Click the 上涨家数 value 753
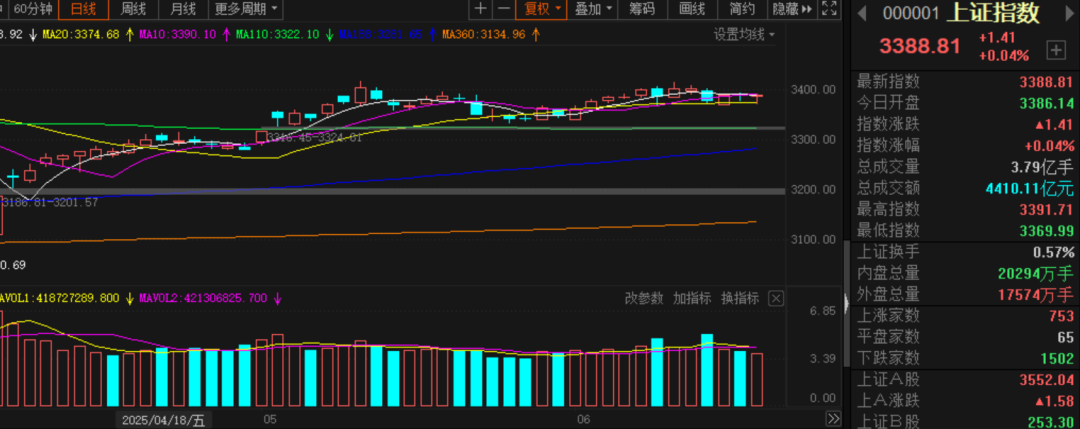Image resolution: width=1080 pixels, height=429 pixels. pos(1061,316)
